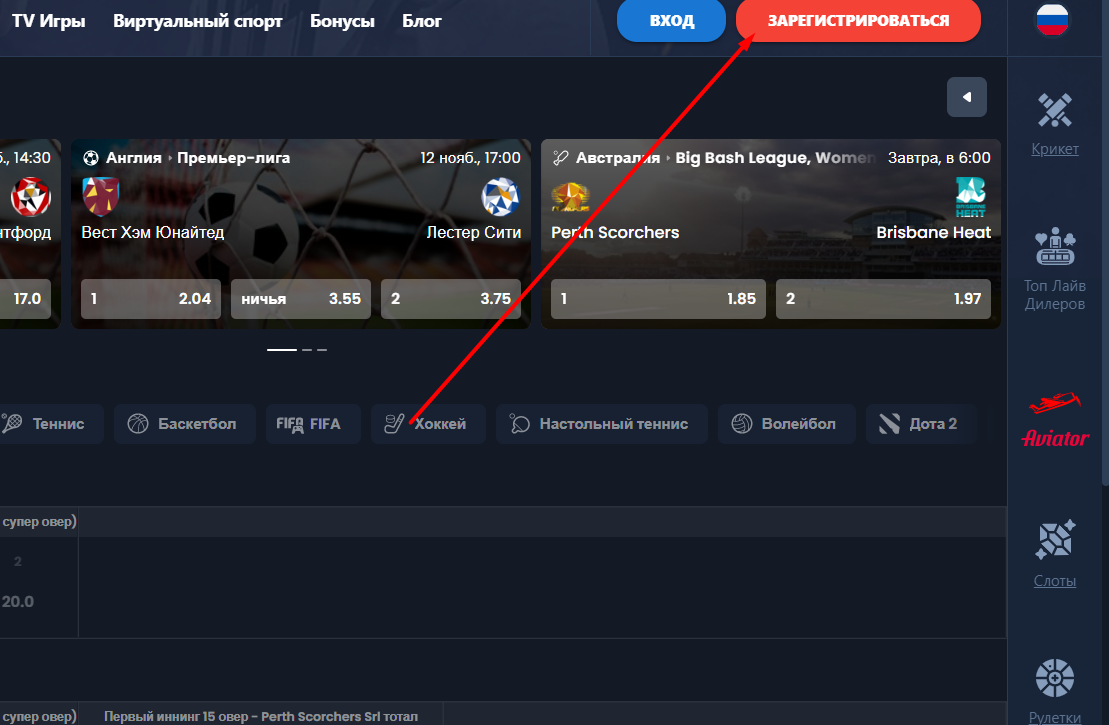
Task: Click Brisbane Heat team name
Action: click(933, 232)
